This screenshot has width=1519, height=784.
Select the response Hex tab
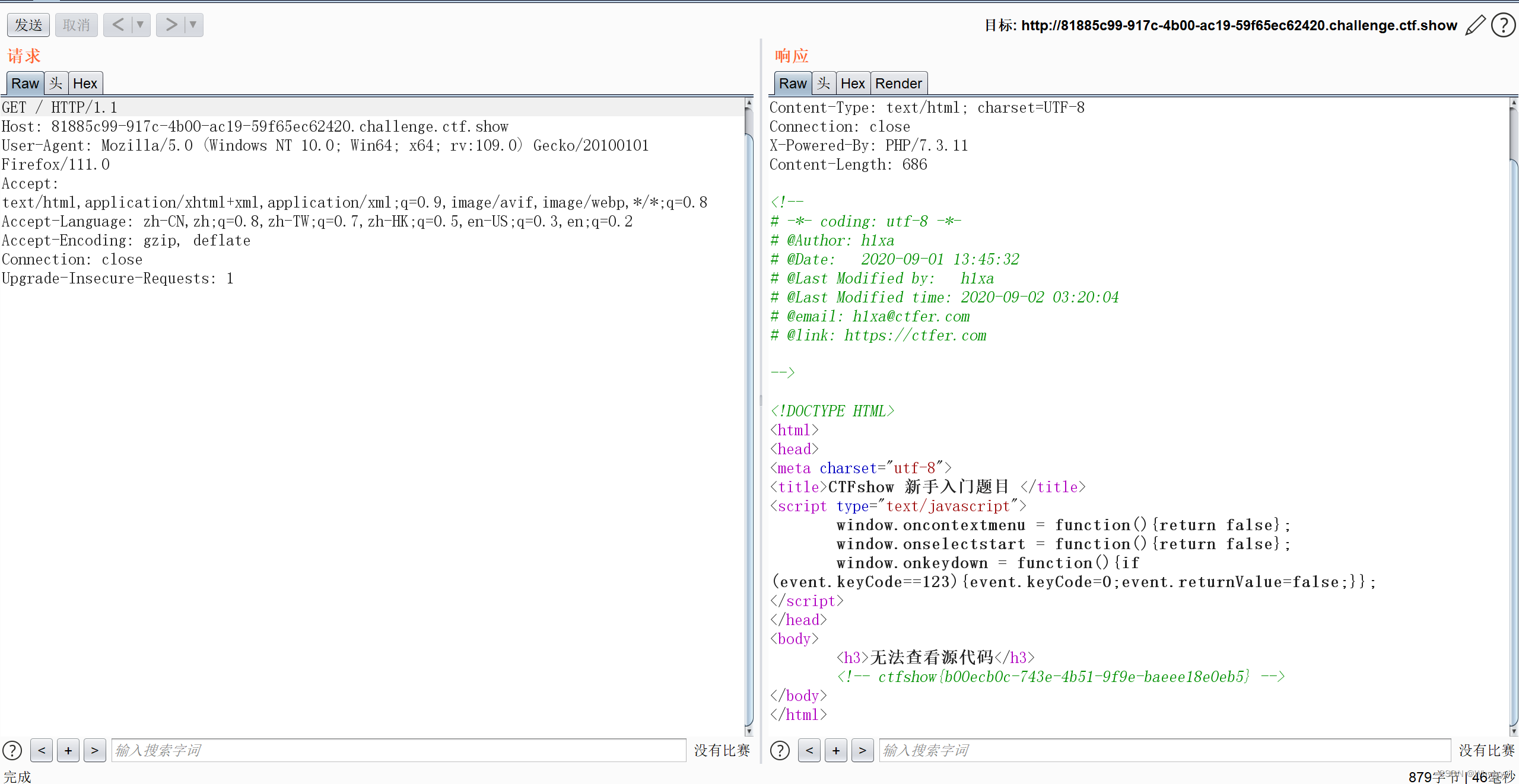(853, 84)
